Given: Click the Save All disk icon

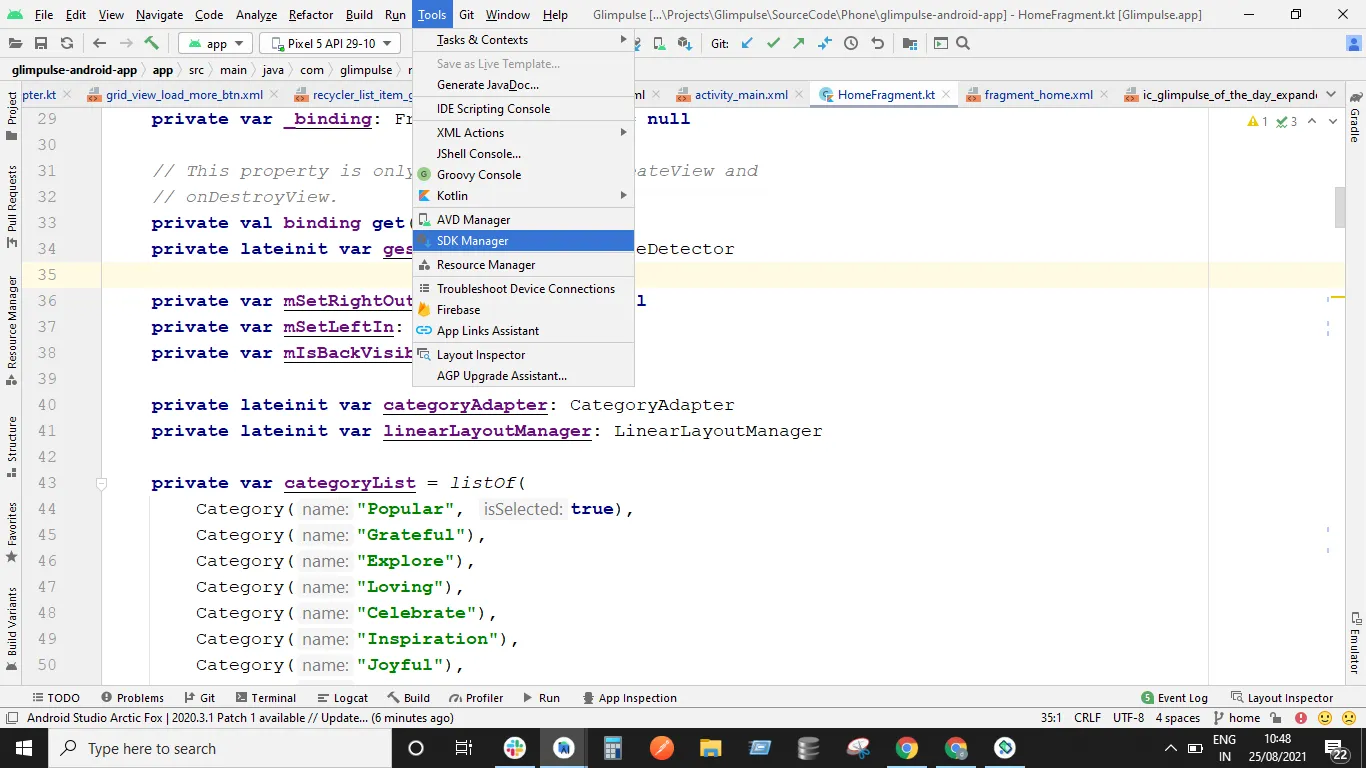Looking at the screenshot, I should pos(41,43).
